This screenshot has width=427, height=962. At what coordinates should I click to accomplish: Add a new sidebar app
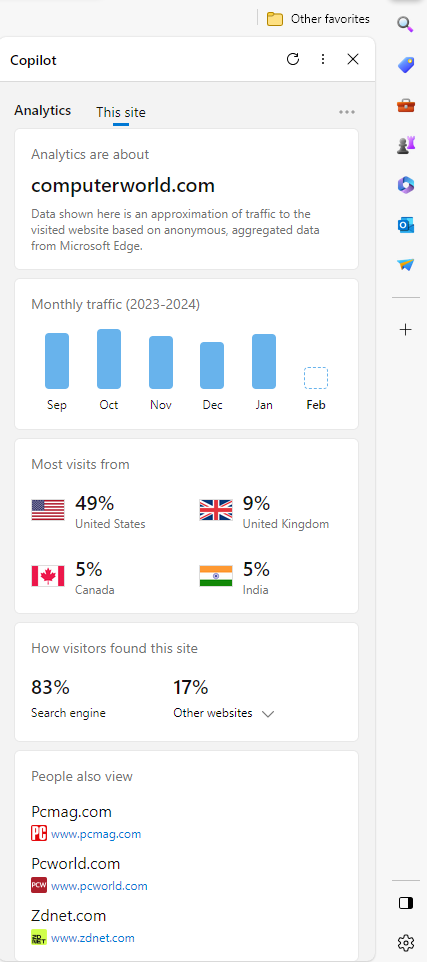coord(406,330)
